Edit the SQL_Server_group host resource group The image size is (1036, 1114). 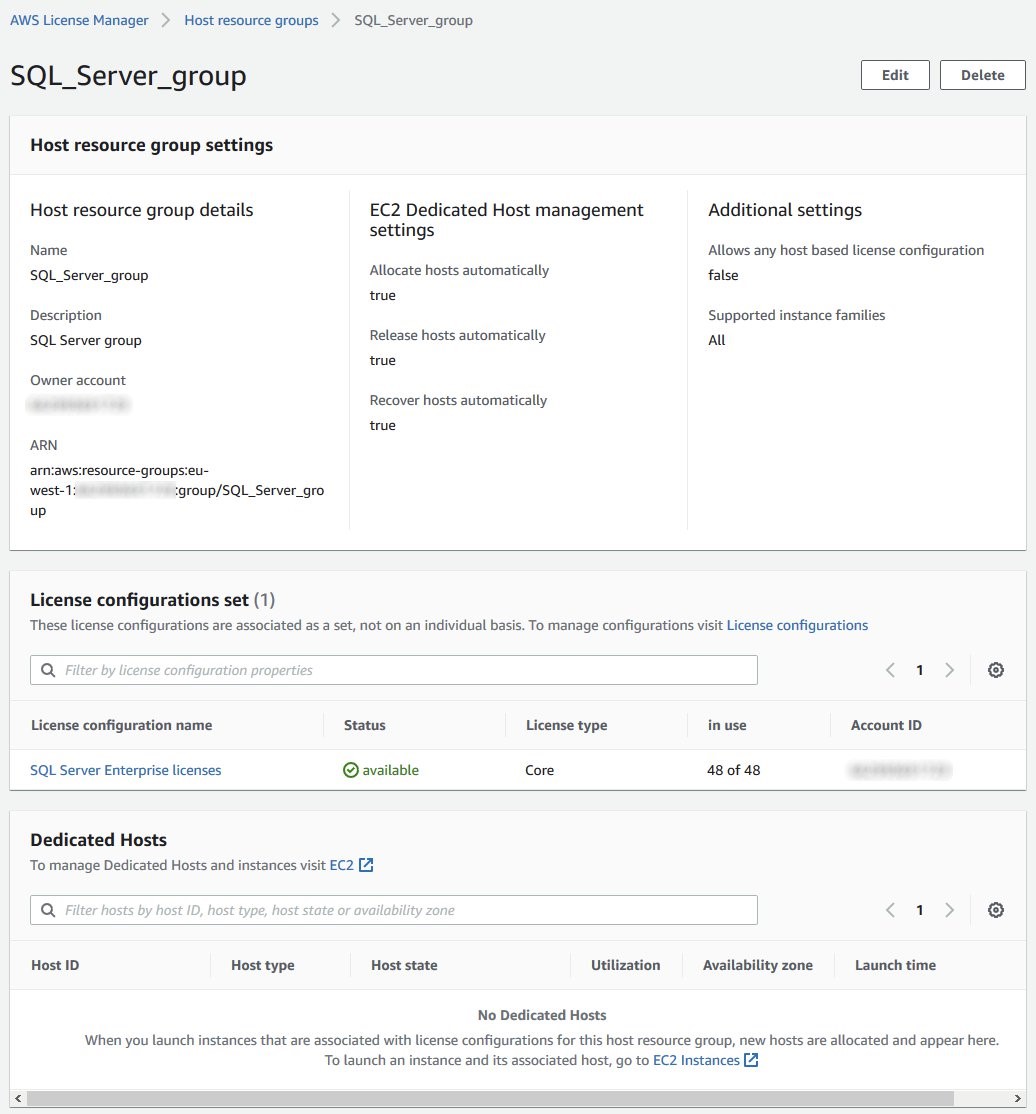point(895,75)
